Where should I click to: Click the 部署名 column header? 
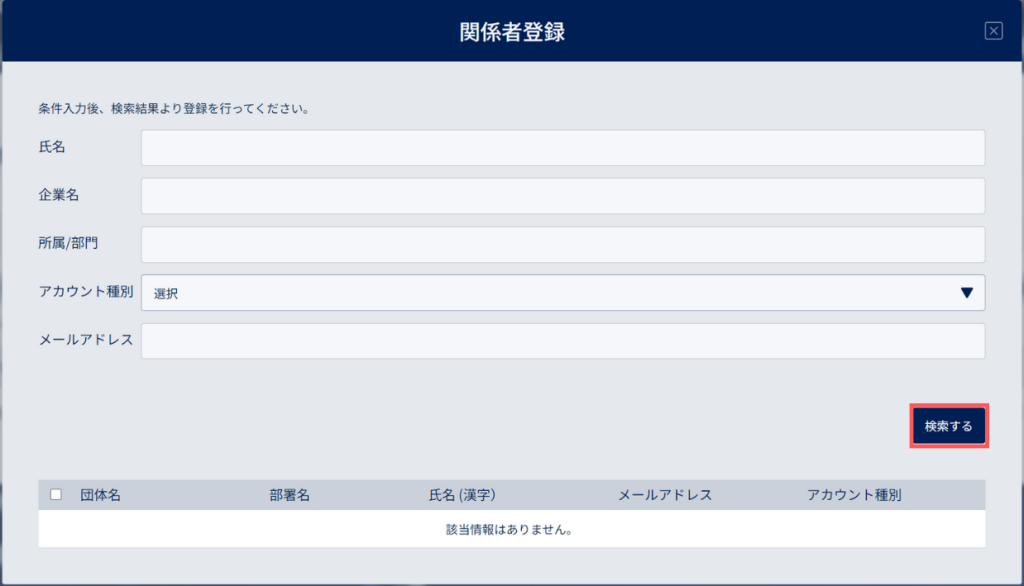[x=289, y=495]
